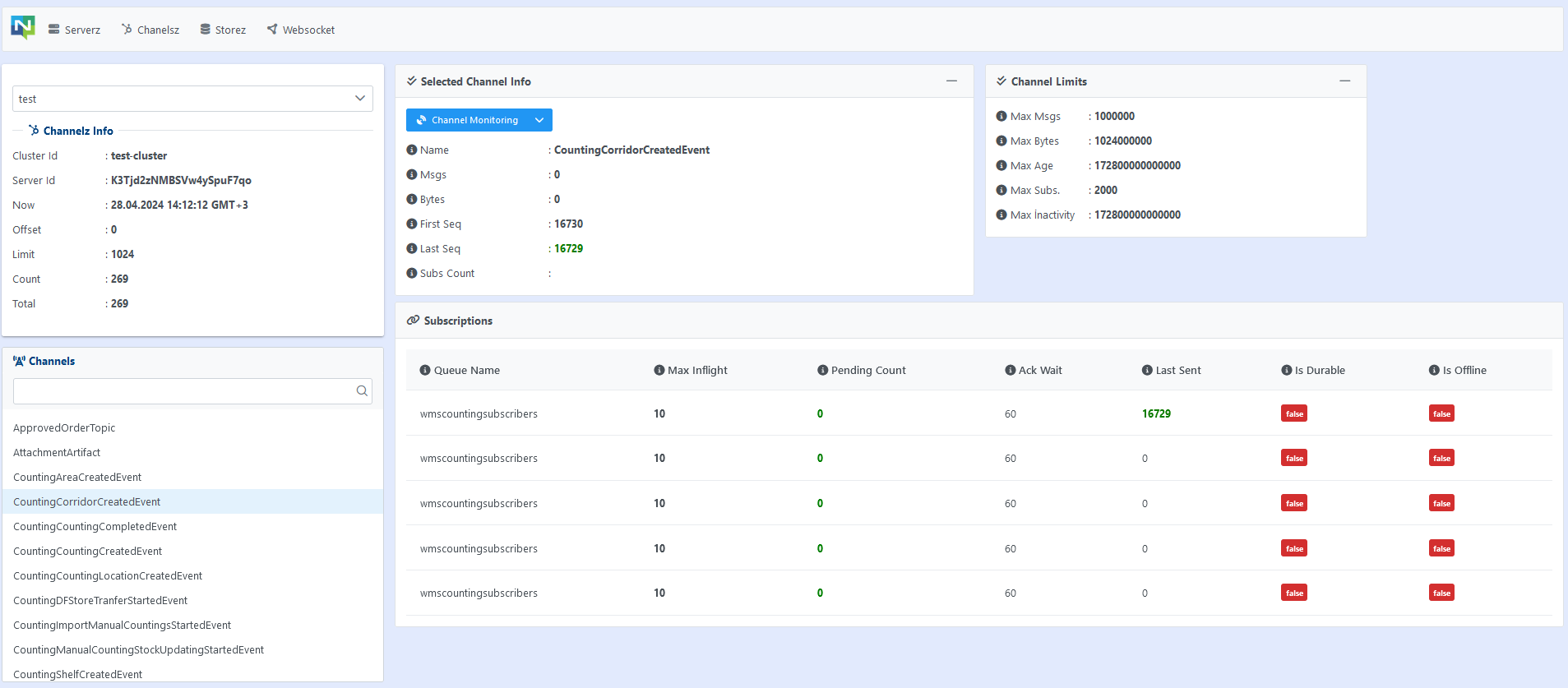Click info icon next to Last Seq
The width and height of the screenshot is (1568, 688).
pos(412,248)
